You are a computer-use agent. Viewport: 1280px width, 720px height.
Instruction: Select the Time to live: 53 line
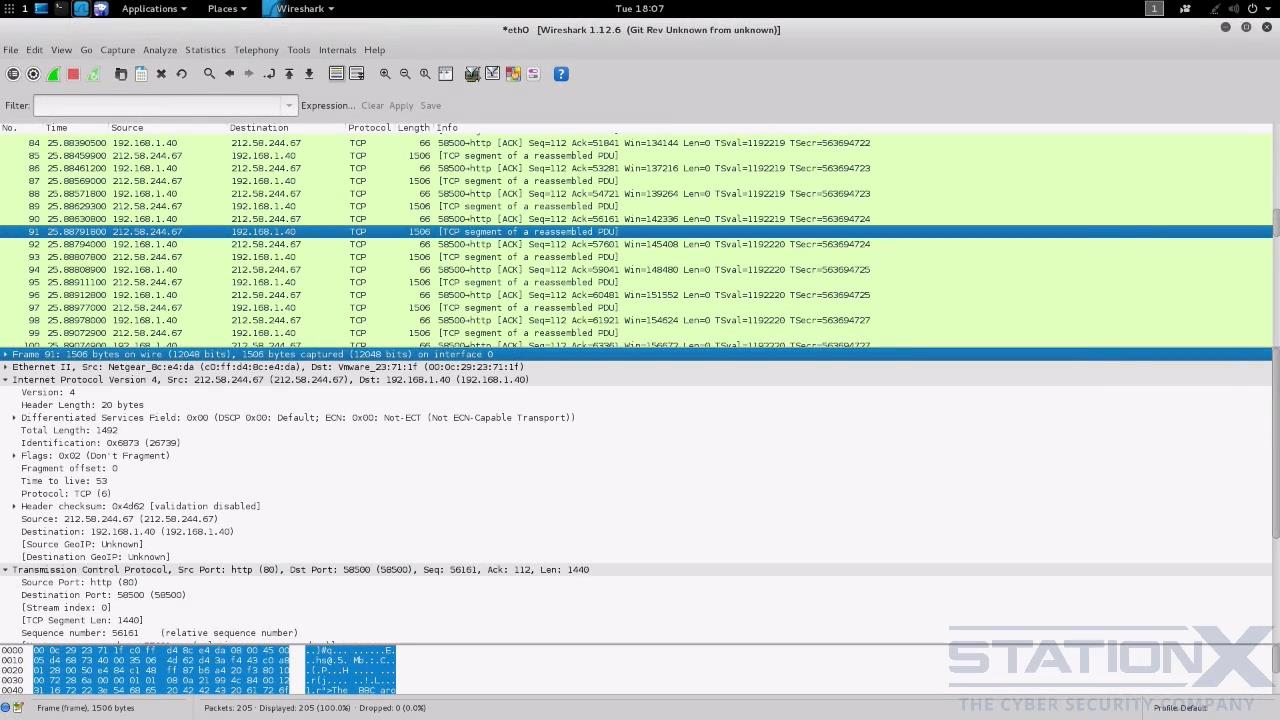pyautogui.click(x=64, y=481)
